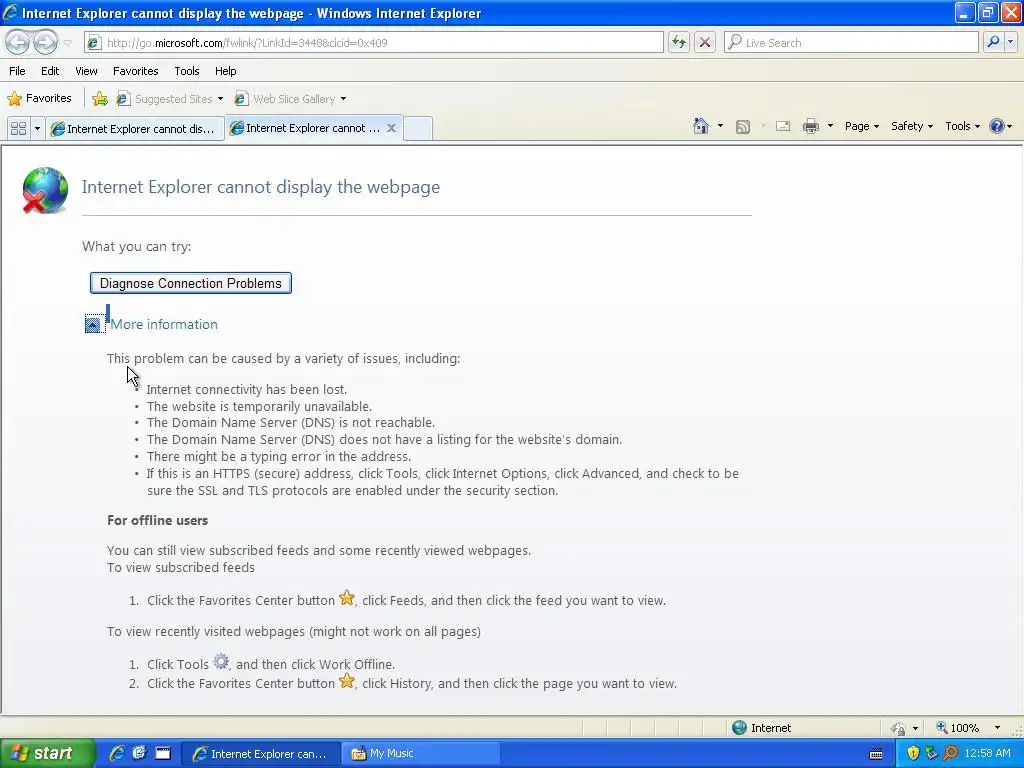
Task: Switch to Internet Explorer taskbar button
Action: click(x=261, y=754)
